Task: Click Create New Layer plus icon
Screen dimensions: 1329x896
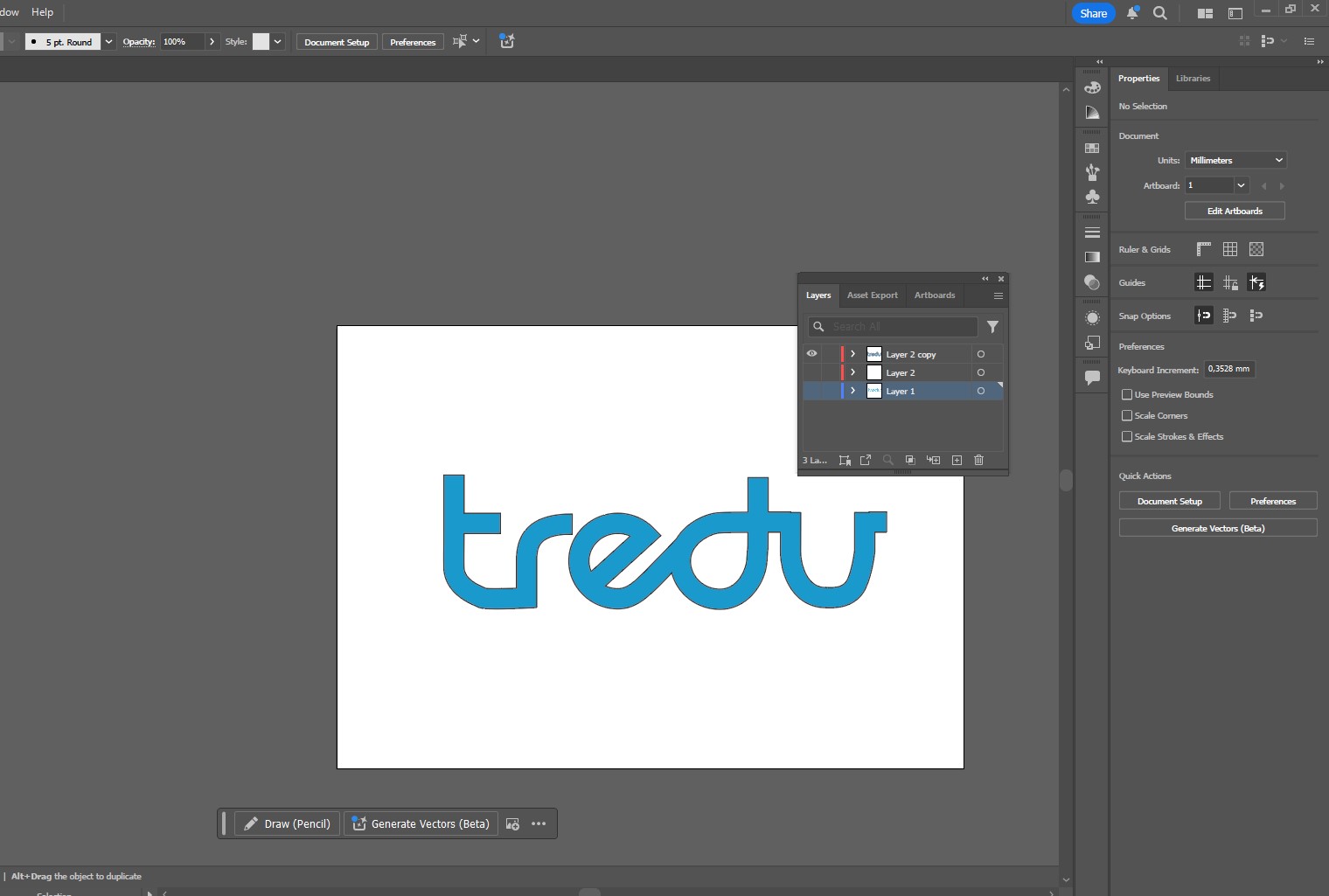Action: 957,460
